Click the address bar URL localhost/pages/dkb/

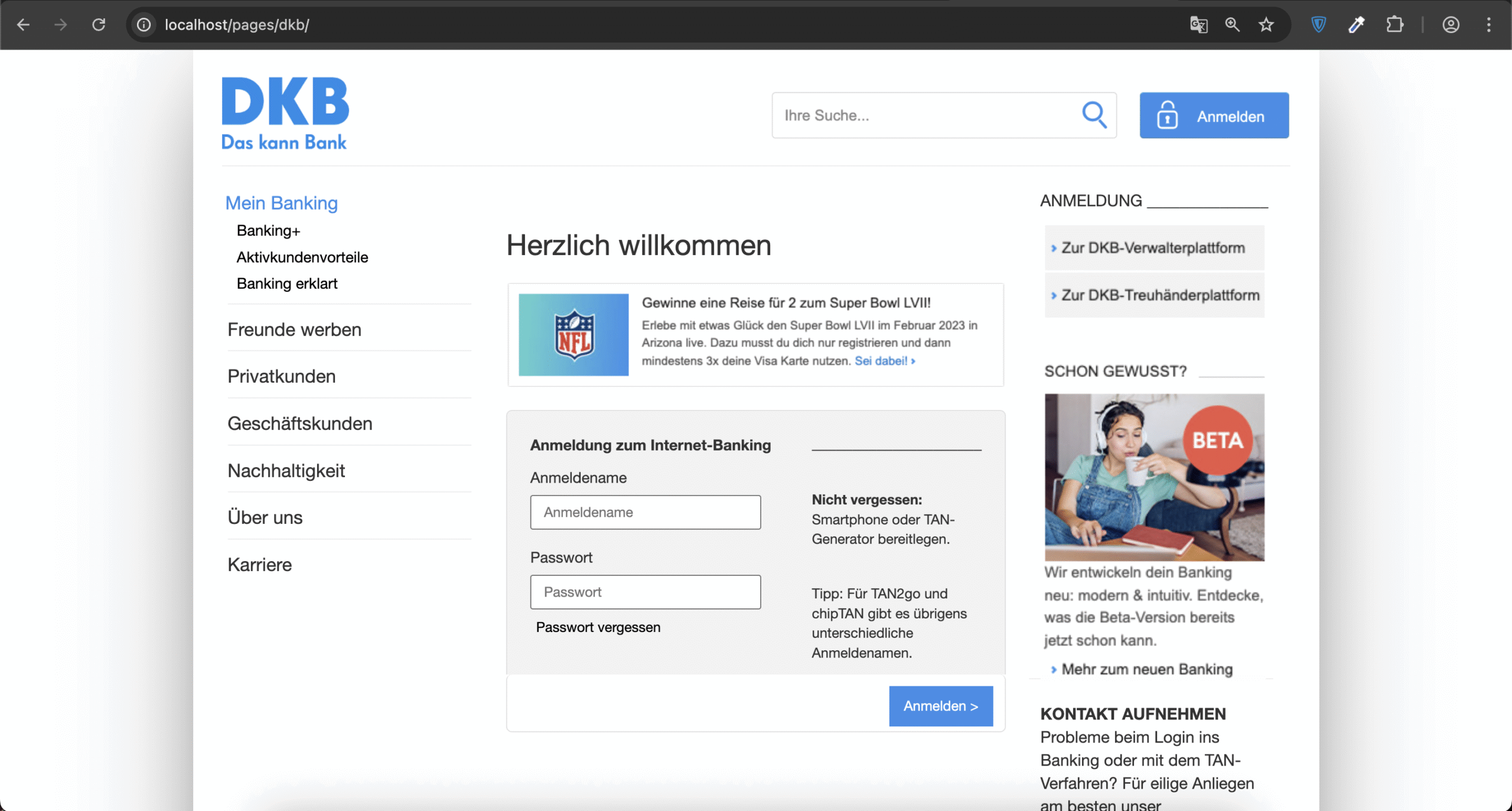pos(237,25)
